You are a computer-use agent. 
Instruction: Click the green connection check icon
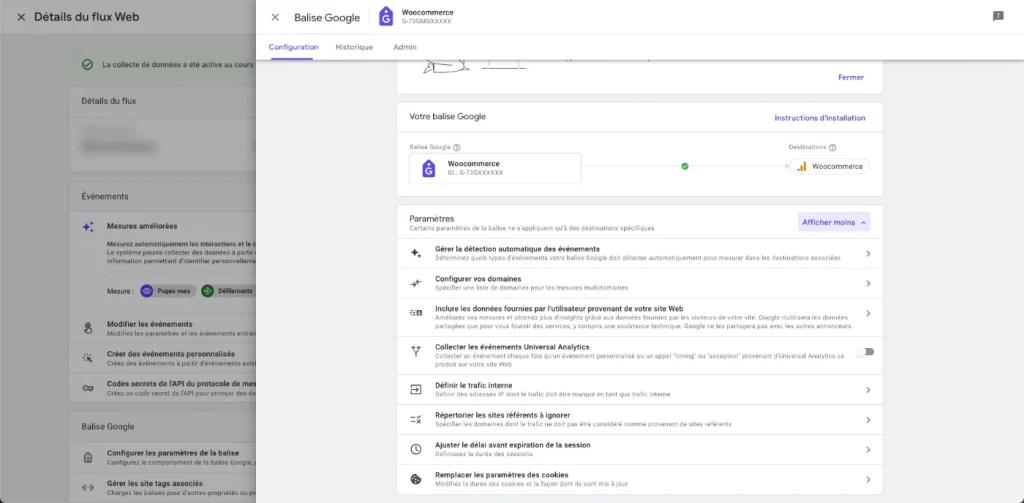(684, 167)
